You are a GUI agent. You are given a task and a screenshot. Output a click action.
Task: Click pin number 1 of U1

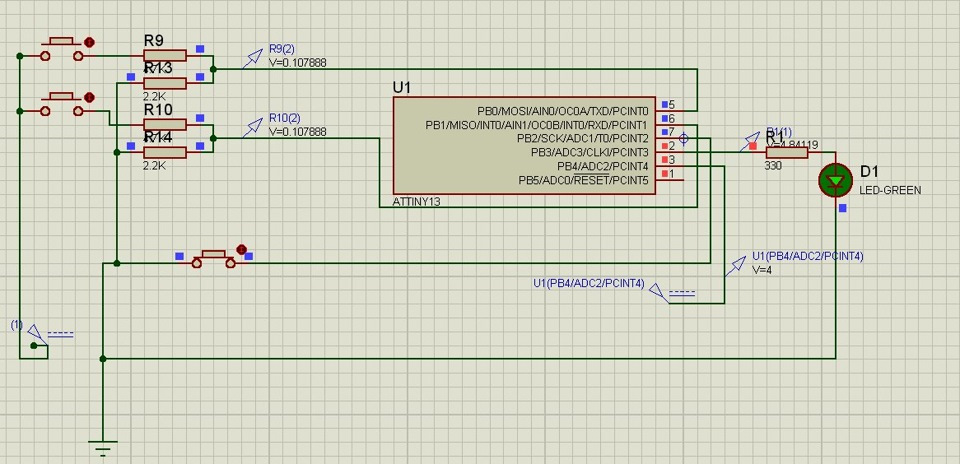click(672, 174)
